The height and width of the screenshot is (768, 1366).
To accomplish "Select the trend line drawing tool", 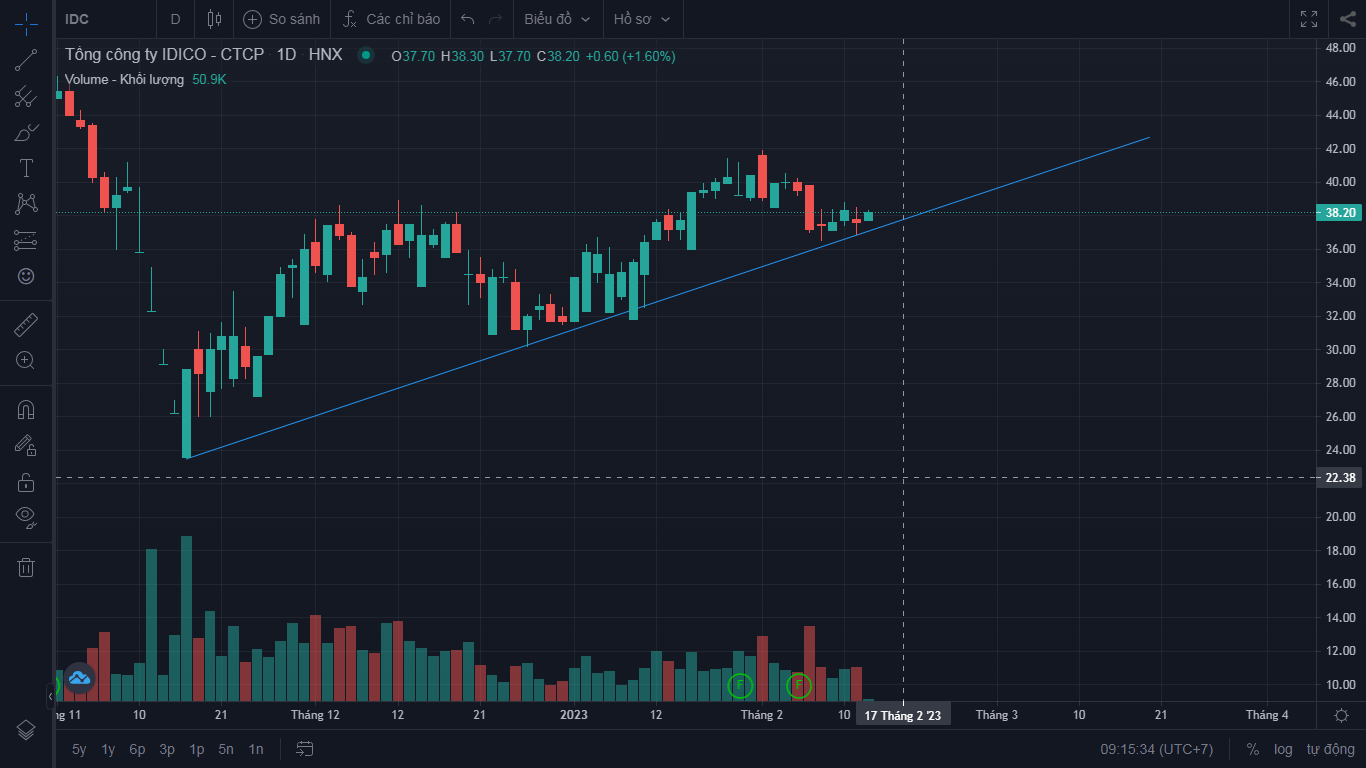I will [x=26, y=60].
